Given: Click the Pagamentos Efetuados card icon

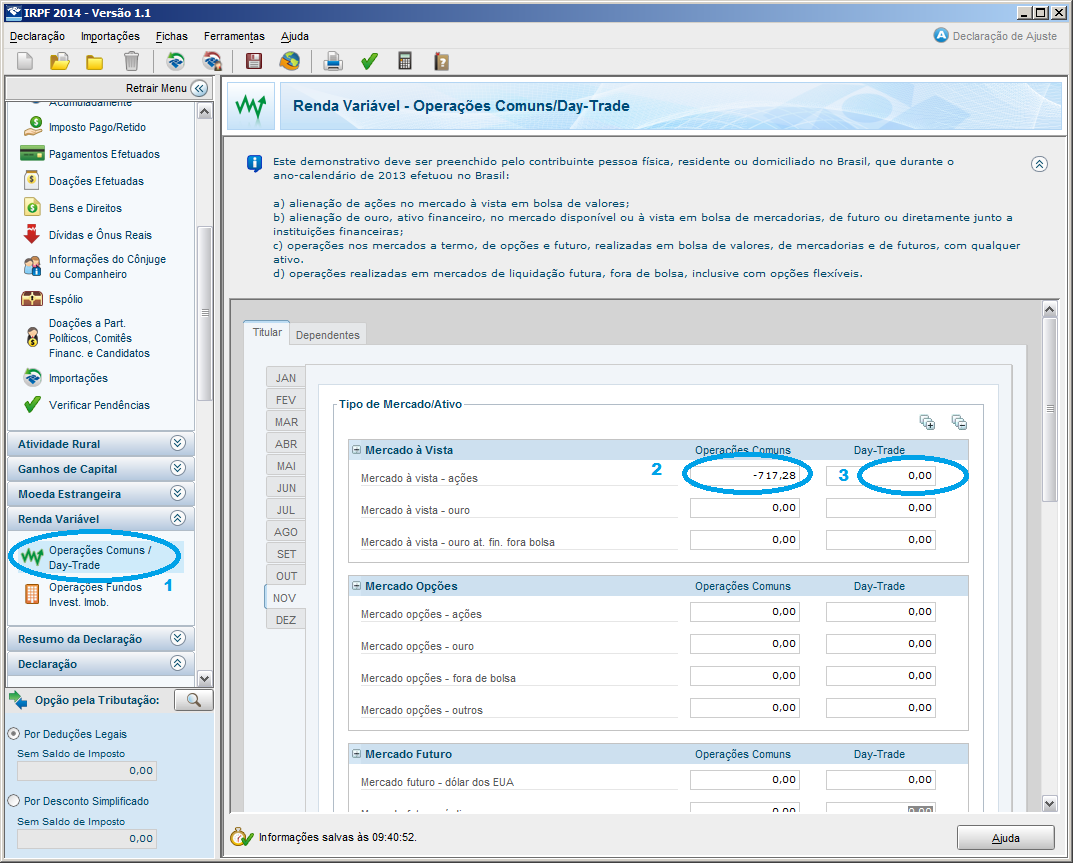Looking at the screenshot, I should tap(32, 153).
